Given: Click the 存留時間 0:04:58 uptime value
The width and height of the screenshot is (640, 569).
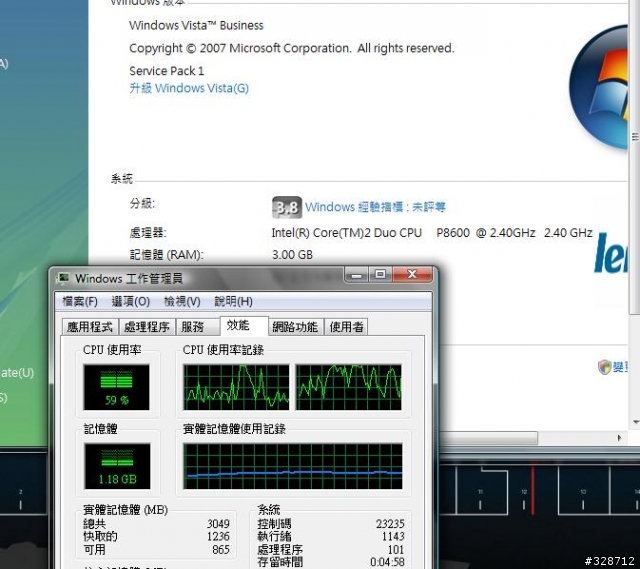Looking at the screenshot, I should click(387, 562).
